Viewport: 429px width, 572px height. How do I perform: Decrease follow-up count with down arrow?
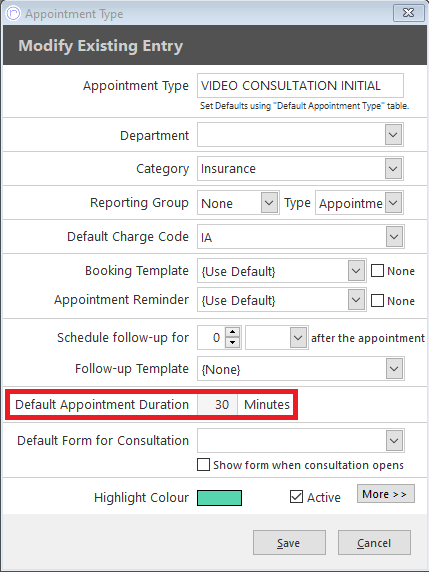tap(232, 343)
